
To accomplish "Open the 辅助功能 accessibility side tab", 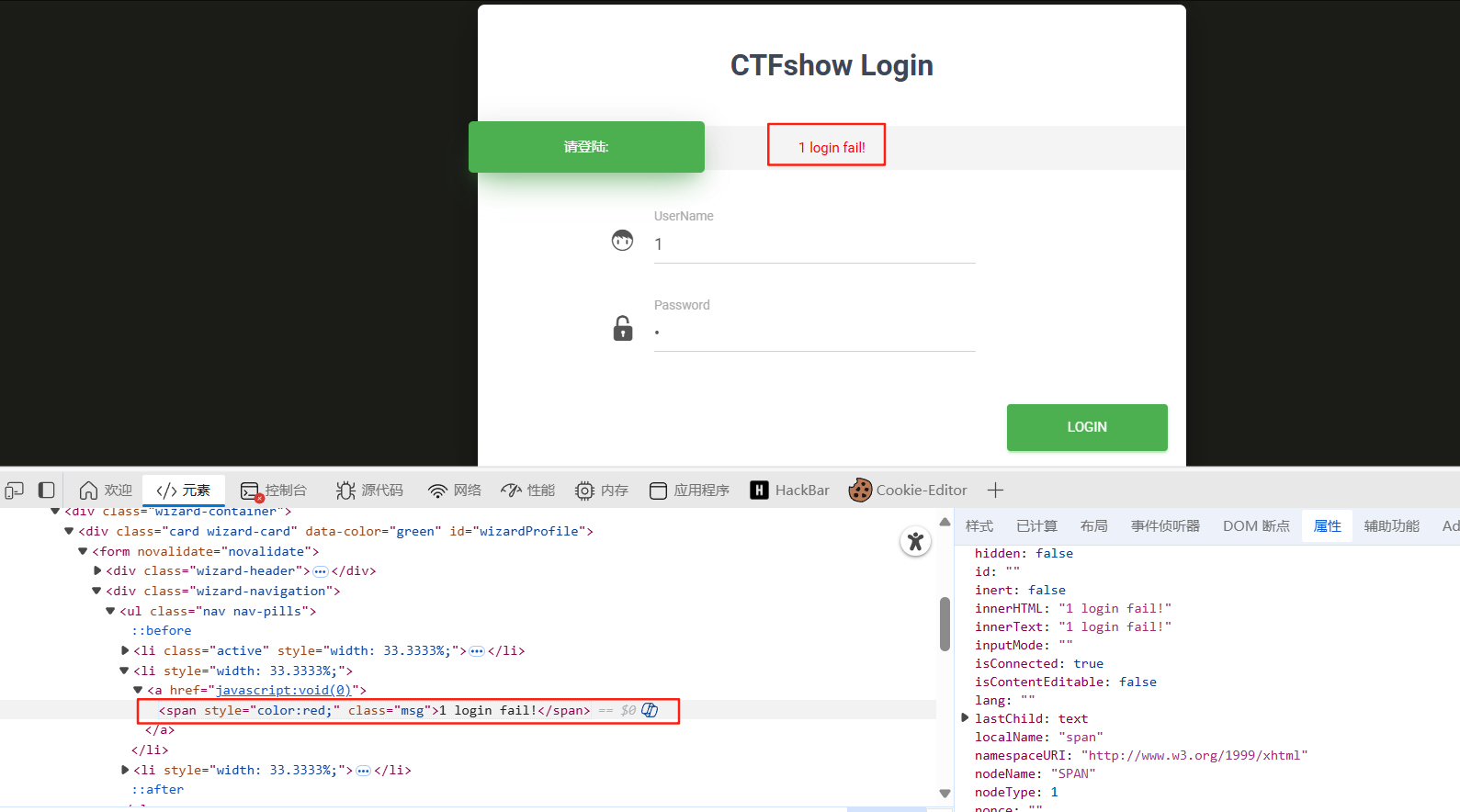I will pyautogui.click(x=1391, y=526).
